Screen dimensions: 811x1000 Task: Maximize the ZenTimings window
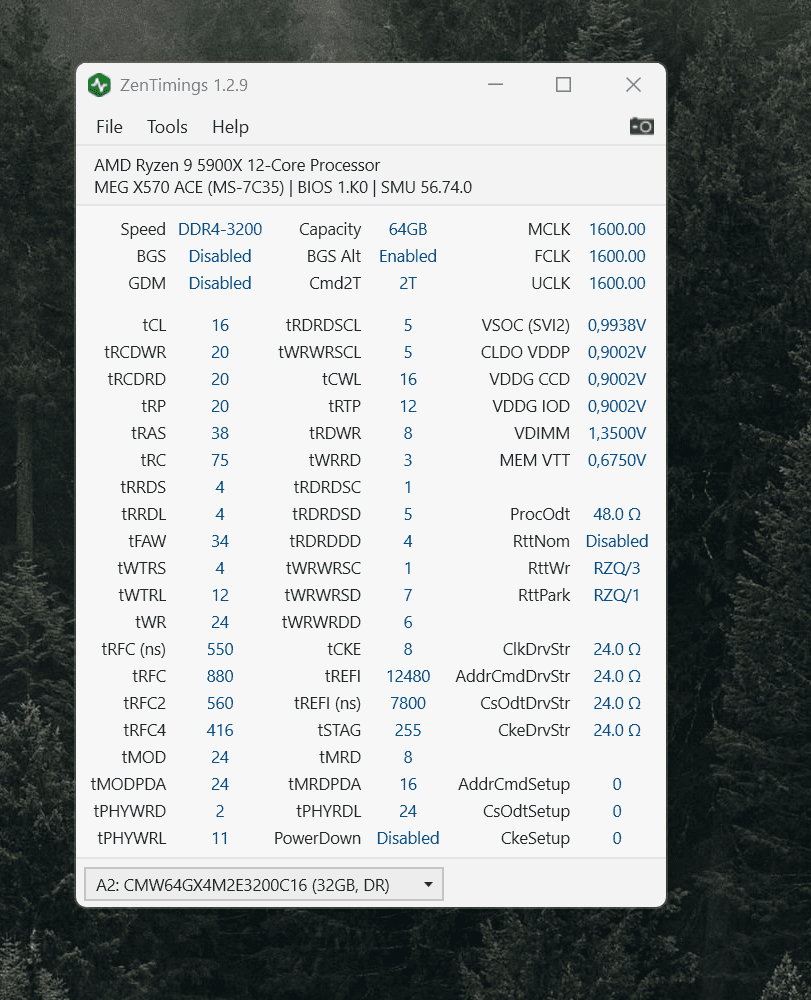pos(564,85)
